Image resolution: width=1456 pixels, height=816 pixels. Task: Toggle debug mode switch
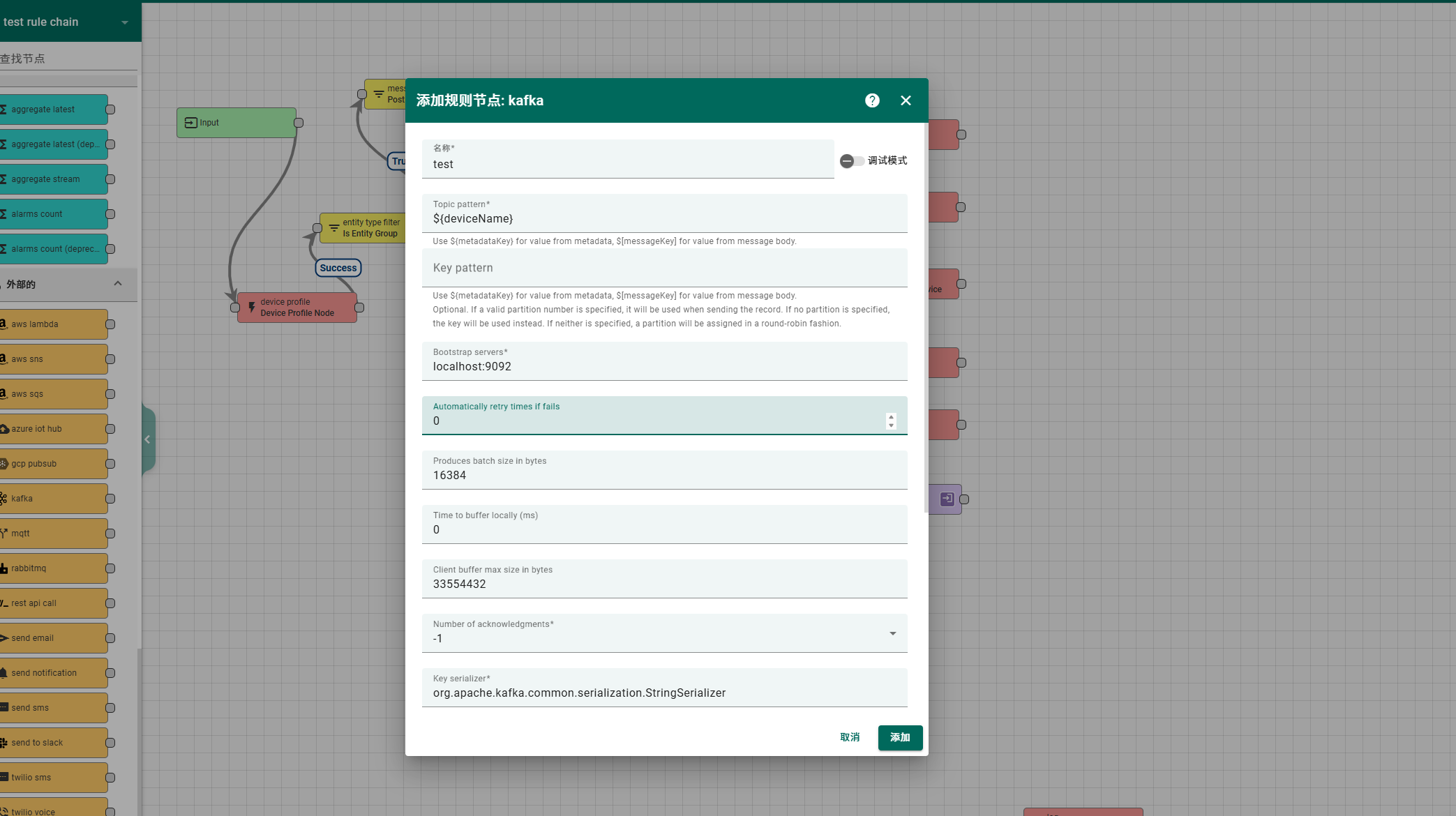(852, 161)
